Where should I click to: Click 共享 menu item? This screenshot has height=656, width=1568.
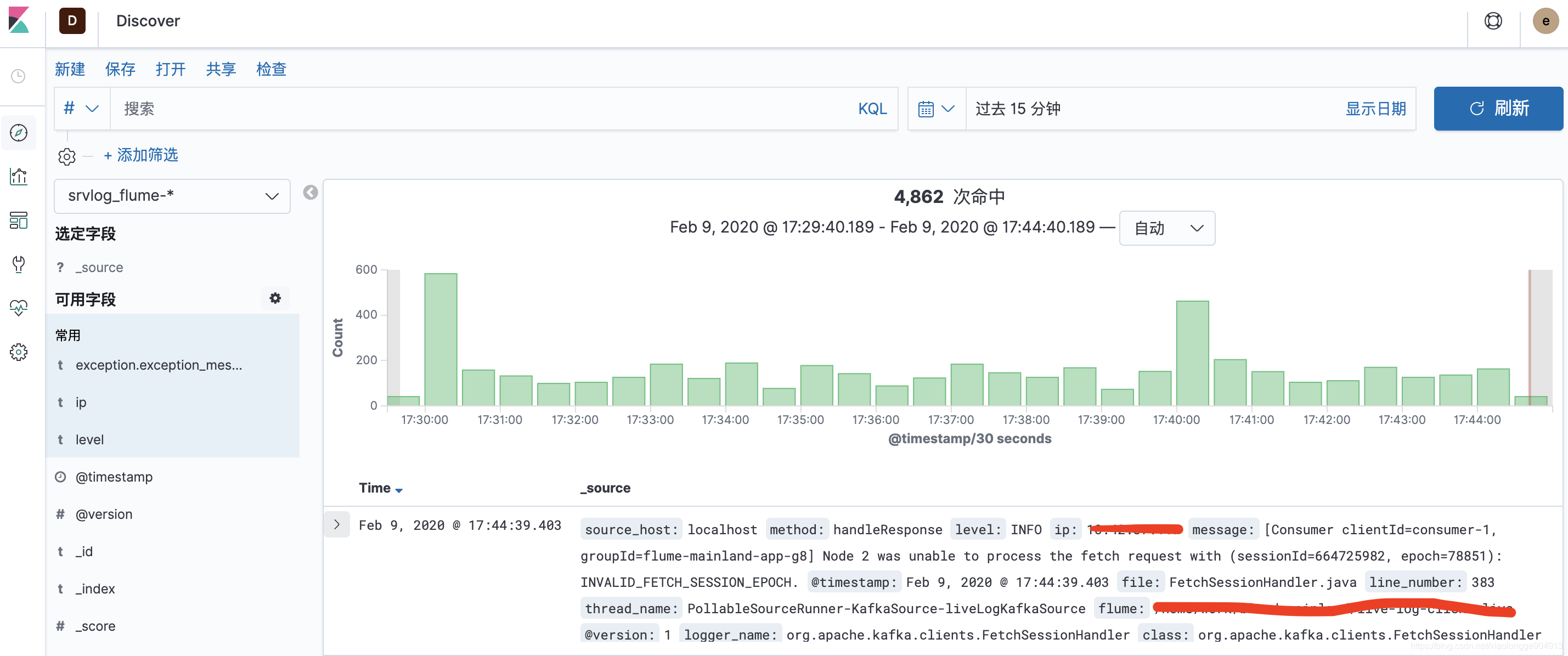coord(221,69)
